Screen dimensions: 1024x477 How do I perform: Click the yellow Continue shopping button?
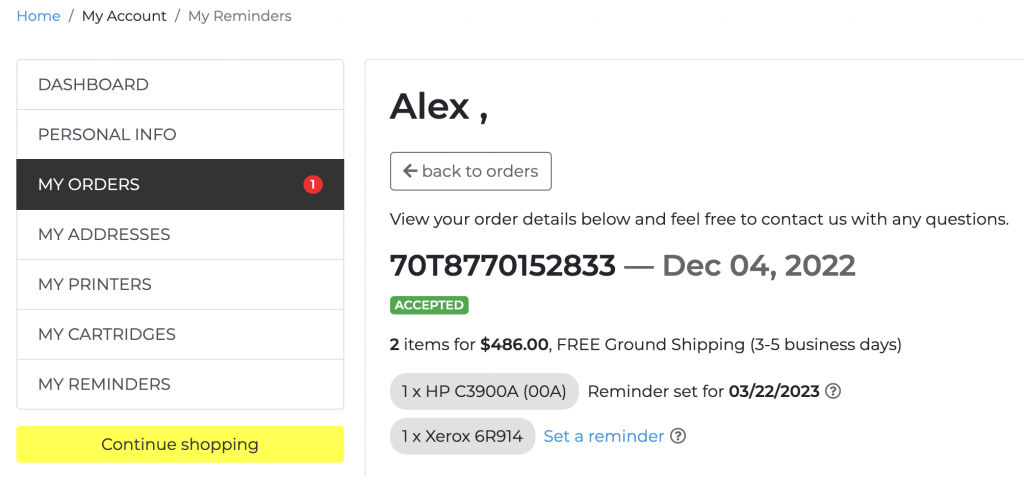180,444
